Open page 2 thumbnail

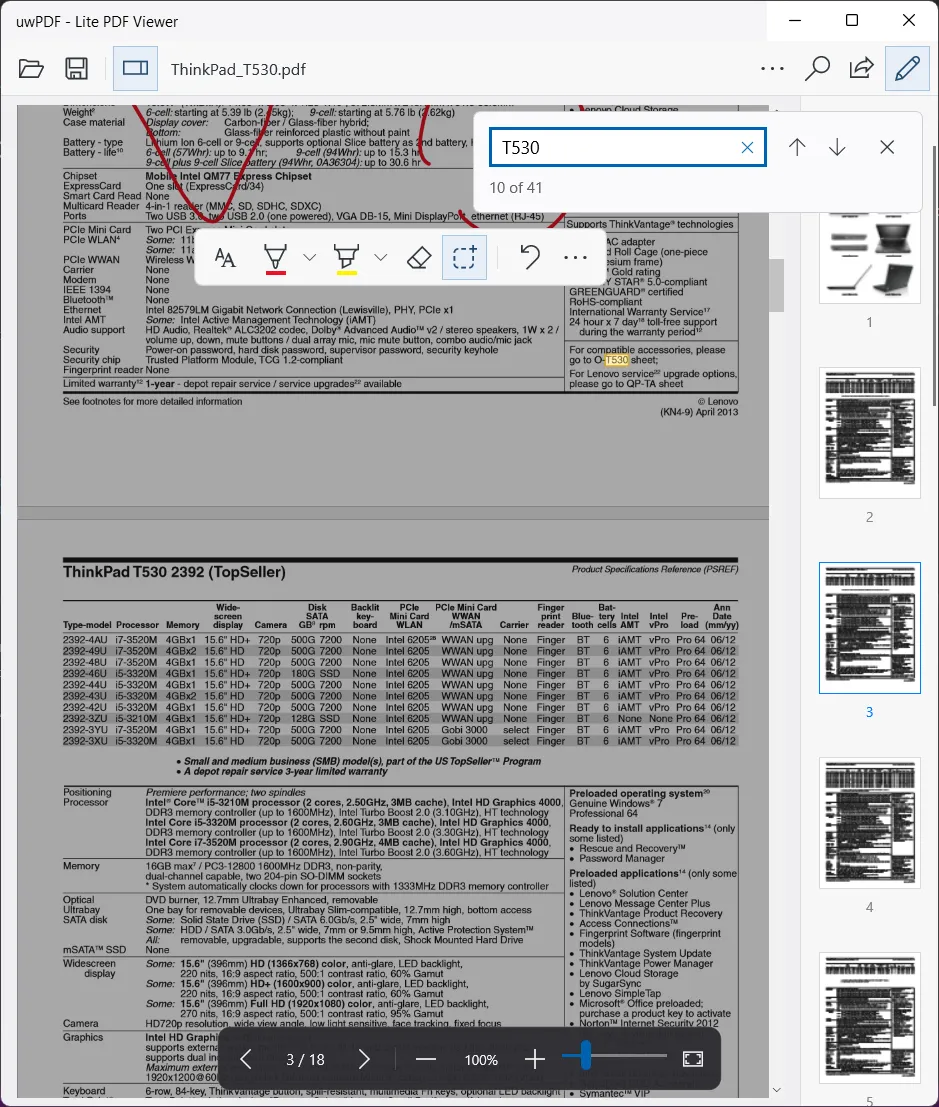(870, 433)
